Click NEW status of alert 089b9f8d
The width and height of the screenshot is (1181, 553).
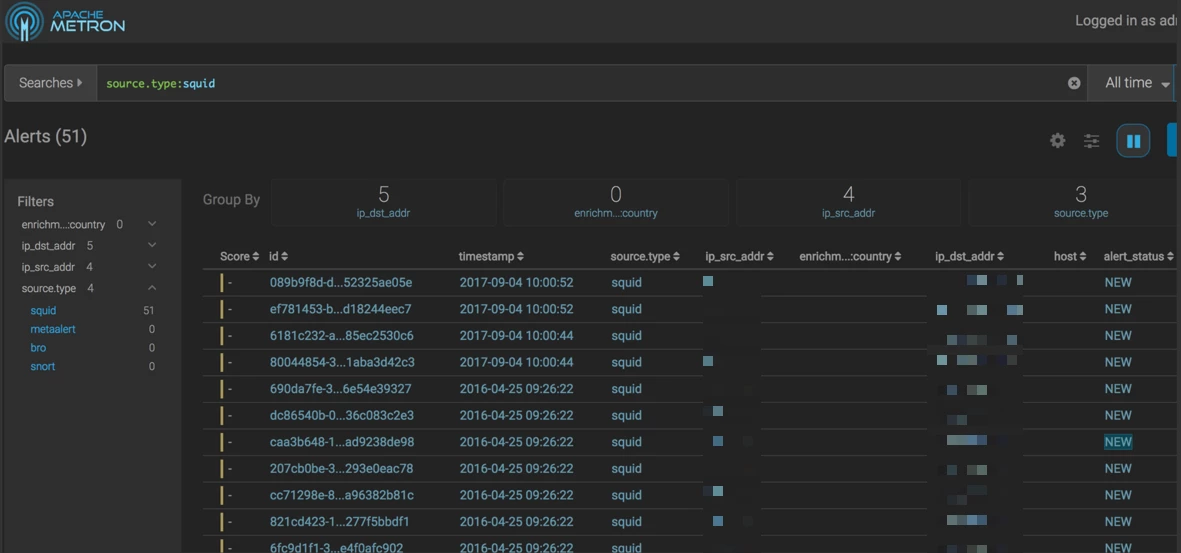(1118, 283)
